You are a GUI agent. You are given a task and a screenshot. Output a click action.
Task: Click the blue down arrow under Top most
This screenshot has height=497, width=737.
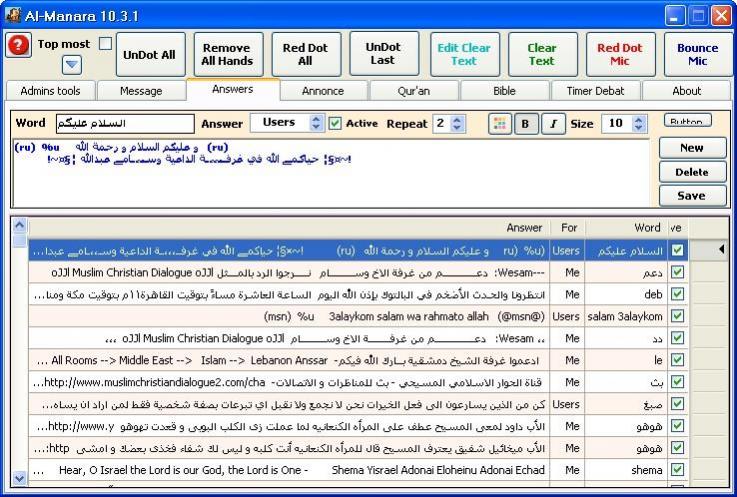pyautogui.click(x=72, y=65)
